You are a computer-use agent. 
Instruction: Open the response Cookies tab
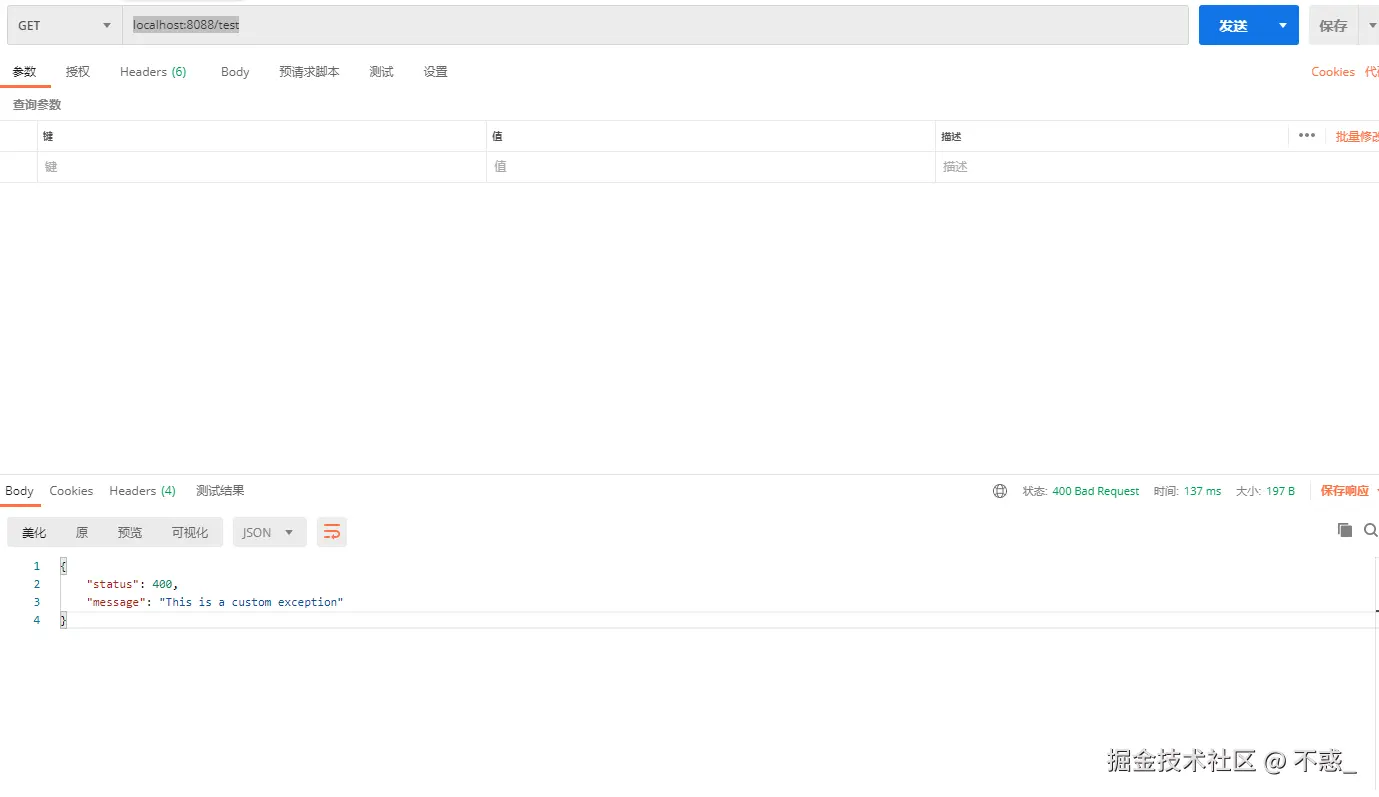coord(71,491)
